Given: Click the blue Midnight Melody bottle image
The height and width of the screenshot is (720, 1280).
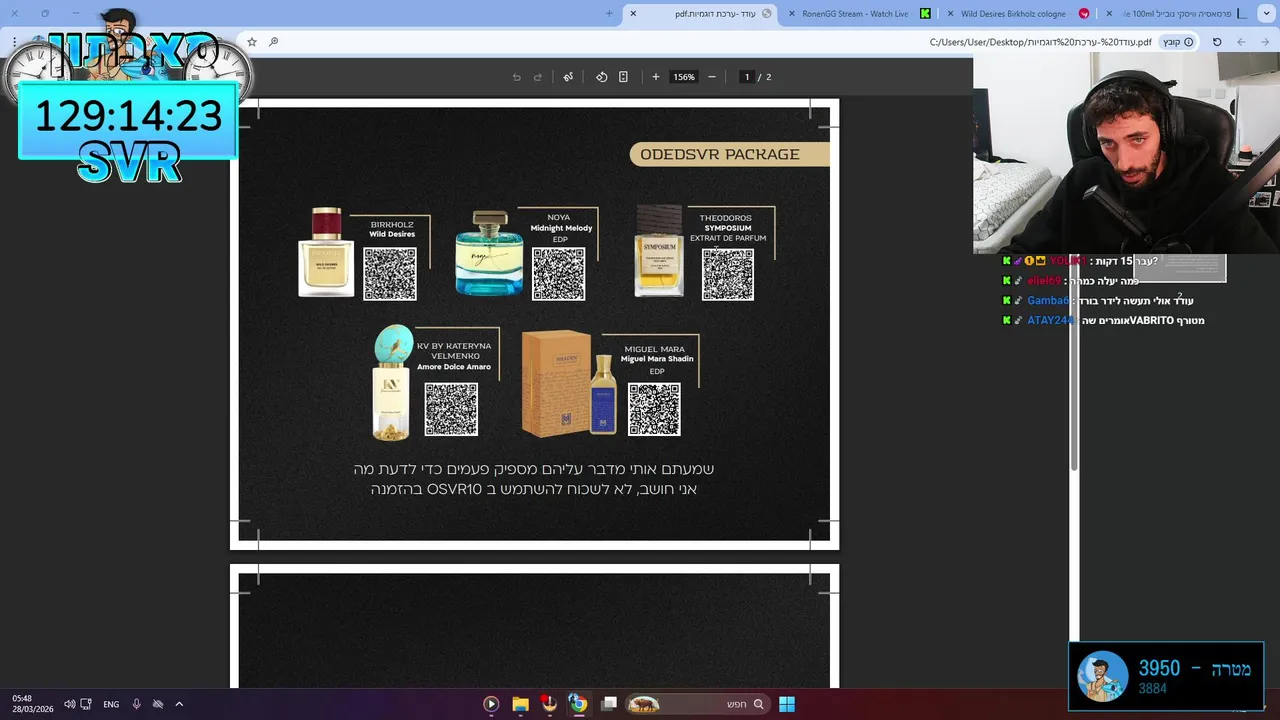Looking at the screenshot, I should coord(489,254).
